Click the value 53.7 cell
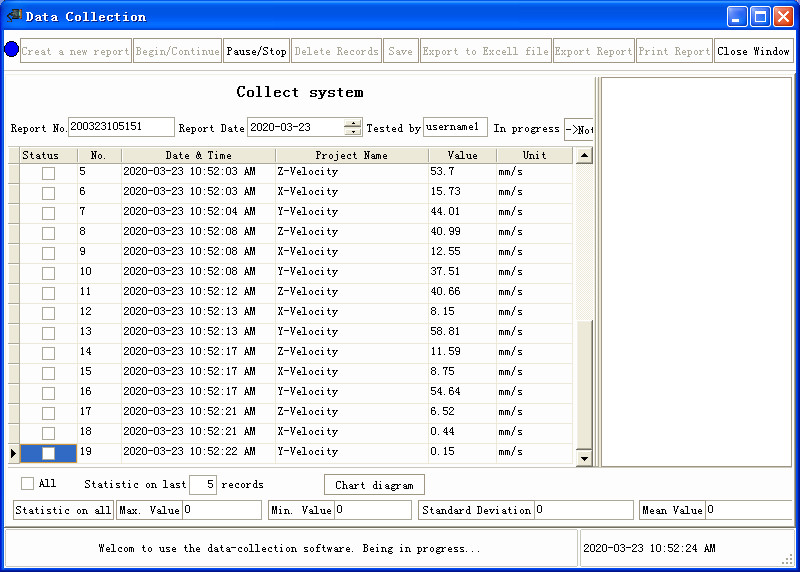Viewport: 800px width, 572px height. tap(462, 172)
